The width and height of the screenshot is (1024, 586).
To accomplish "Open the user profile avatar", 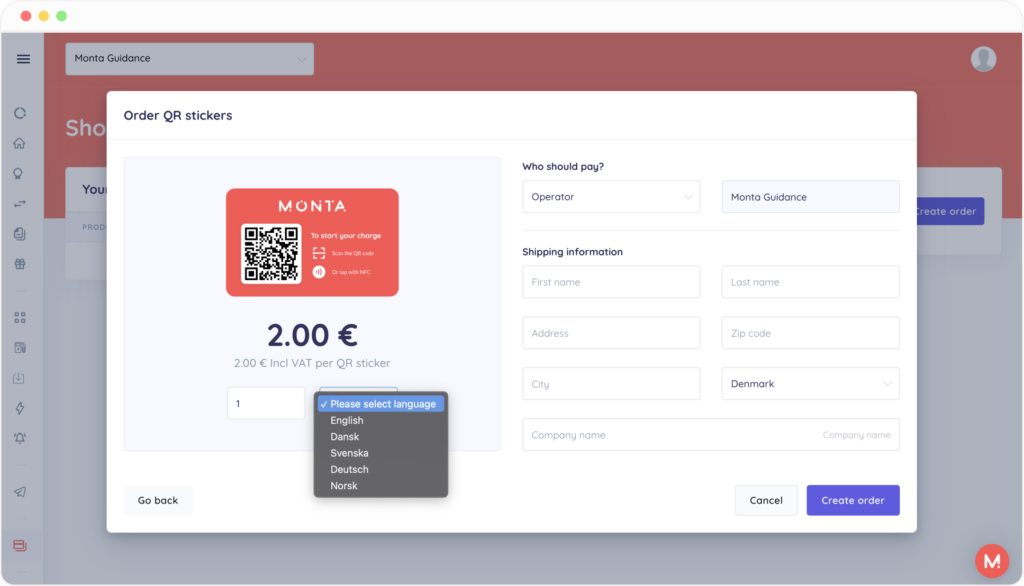I will point(984,59).
